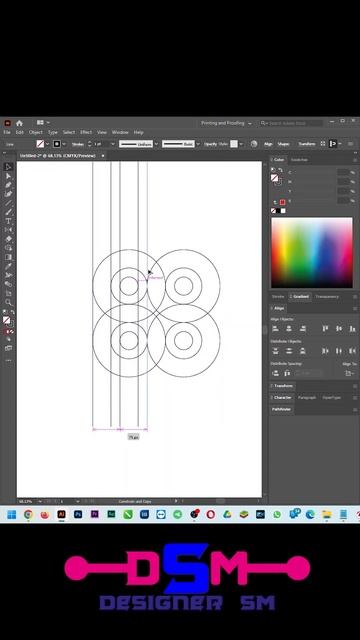Open Photoshop from the Windows taskbar
This screenshot has width=360, height=640.
click(78, 514)
